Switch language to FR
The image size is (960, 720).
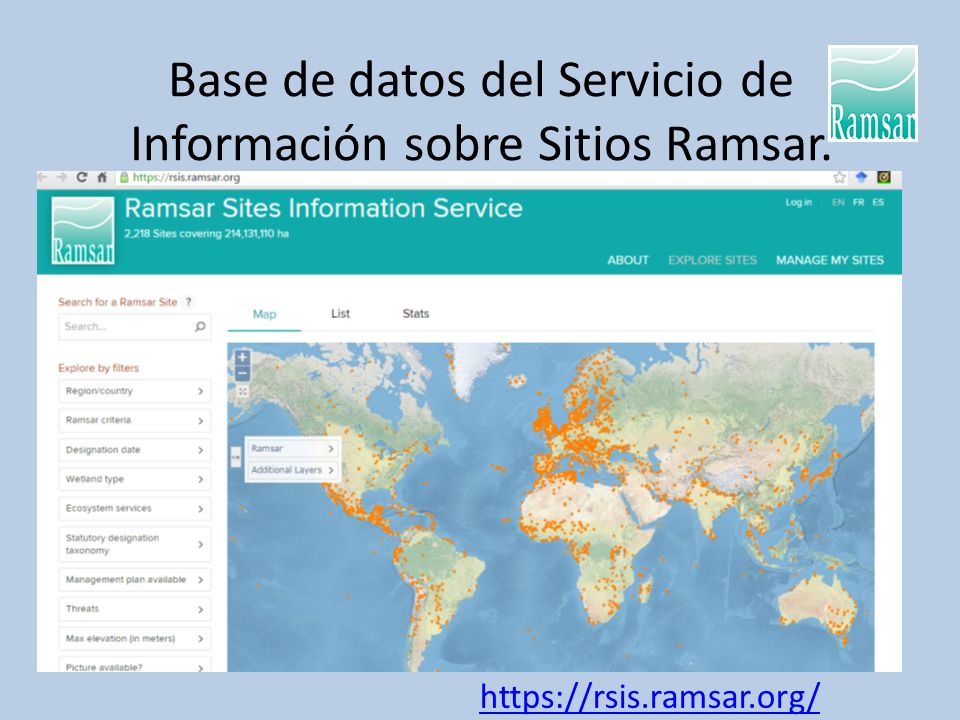click(858, 203)
